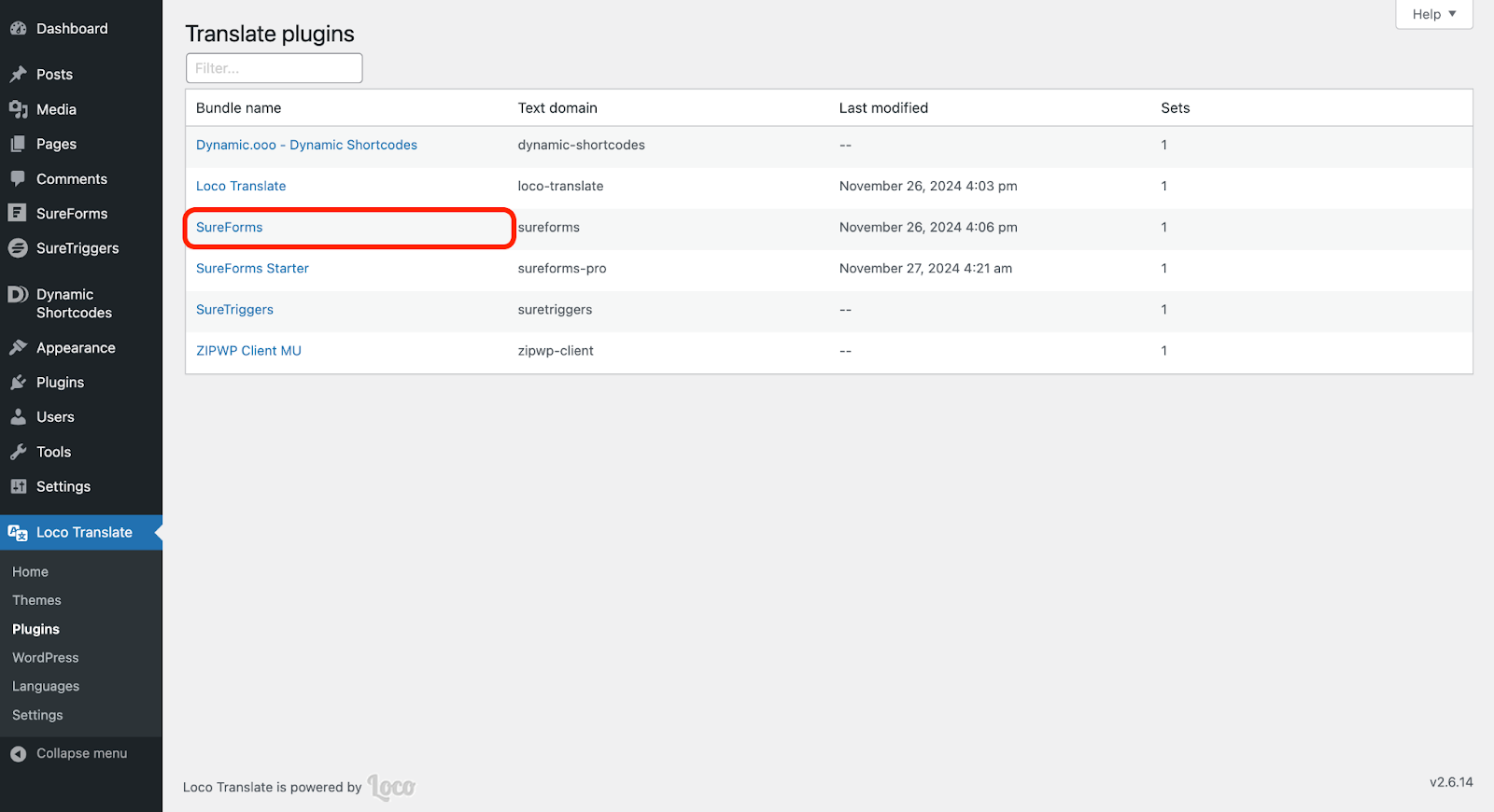Go to Plugins in main sidebar
The height and width of the screenshot is (812, 1494).
60,383
